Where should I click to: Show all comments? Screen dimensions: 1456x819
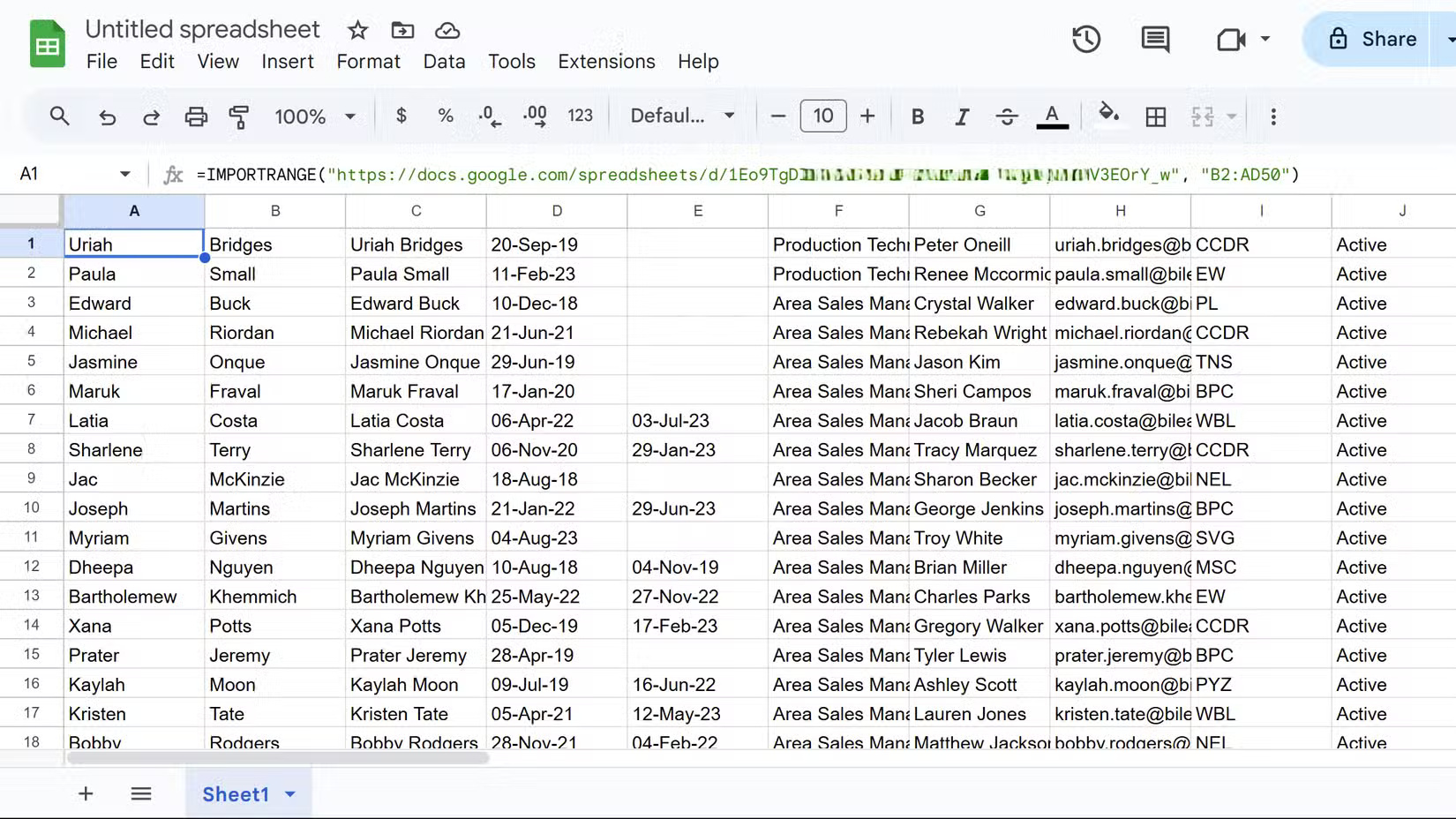(x=1154, y=39)
